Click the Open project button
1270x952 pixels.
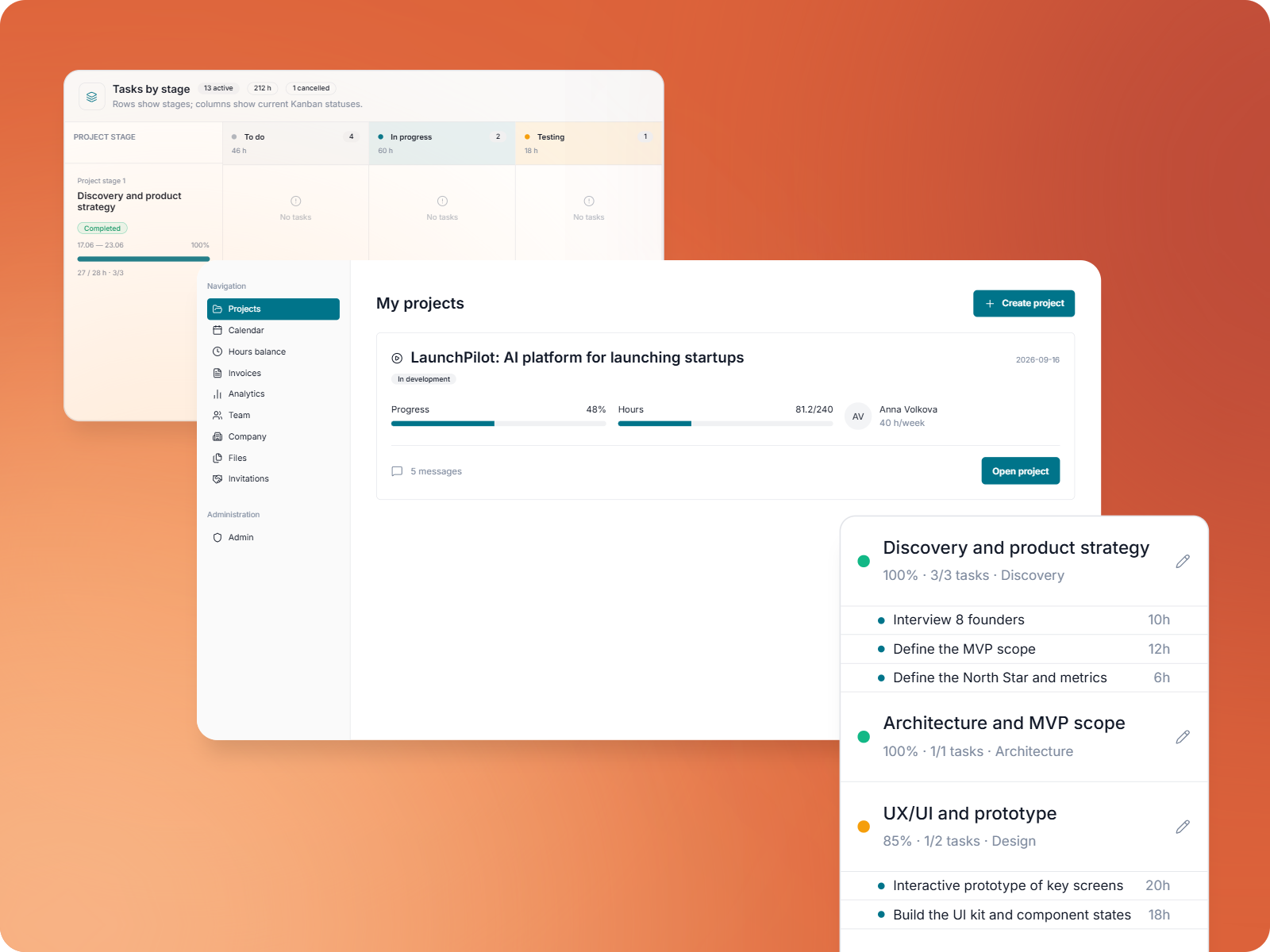point(1021,471)
